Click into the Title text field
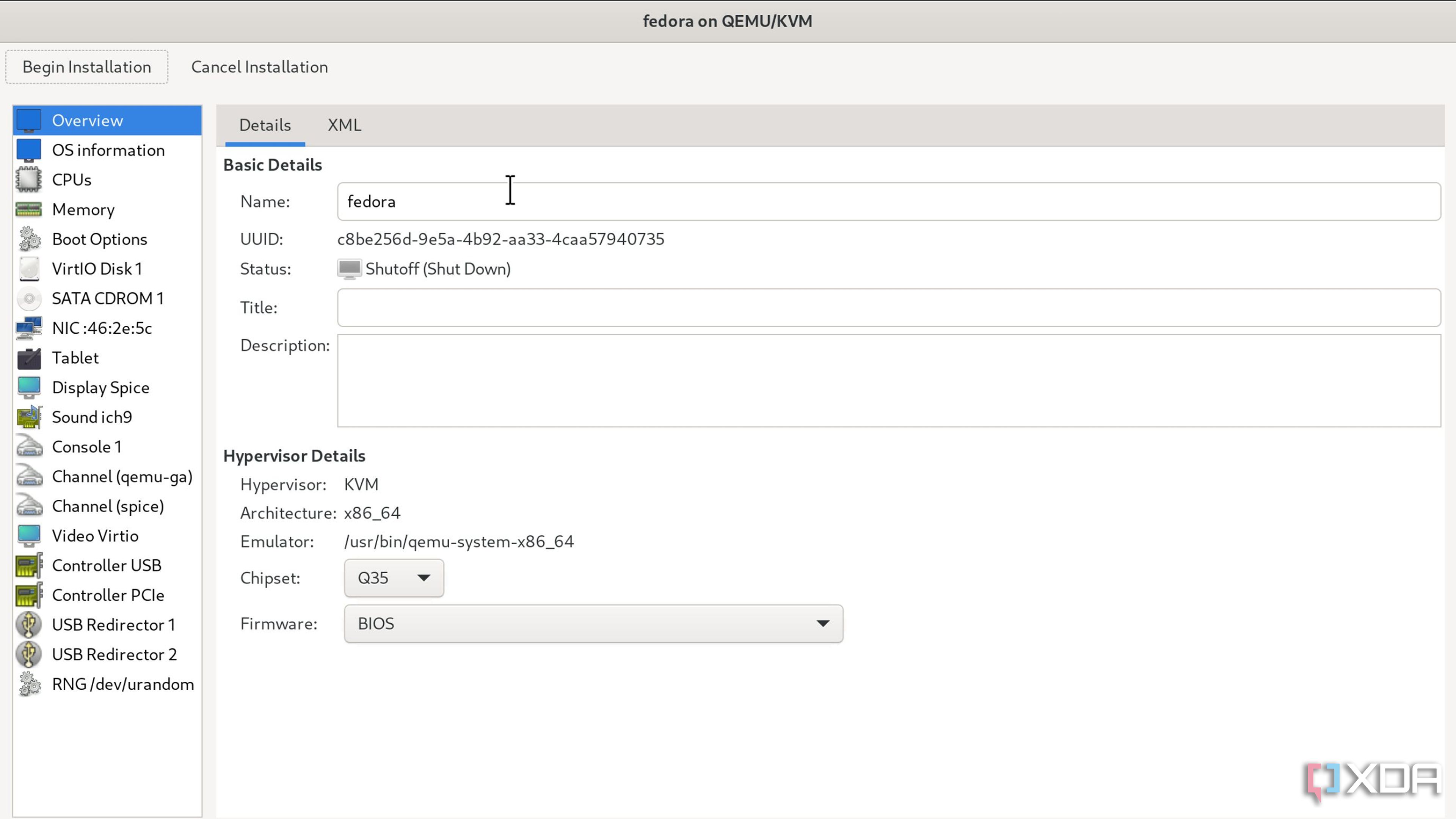This screenshot has width=1456, height=819. click(x=889, y=308)
